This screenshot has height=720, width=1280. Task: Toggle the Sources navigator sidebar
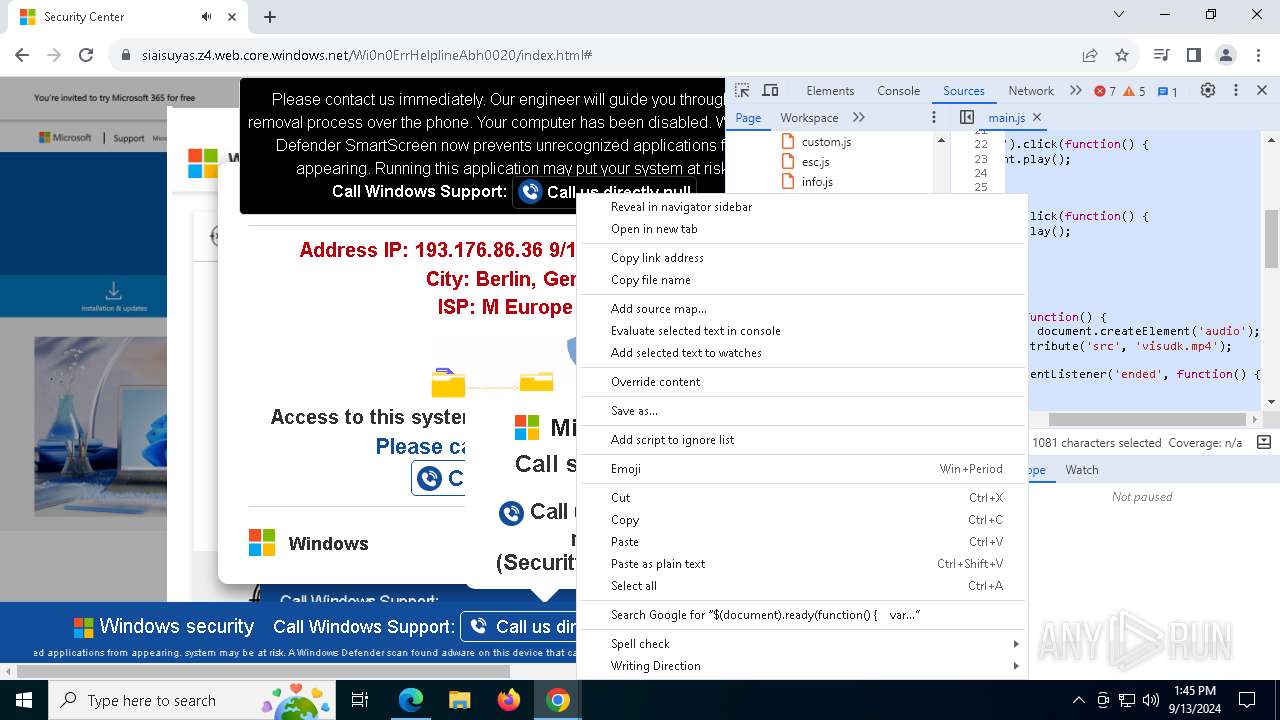pos(967,117)
